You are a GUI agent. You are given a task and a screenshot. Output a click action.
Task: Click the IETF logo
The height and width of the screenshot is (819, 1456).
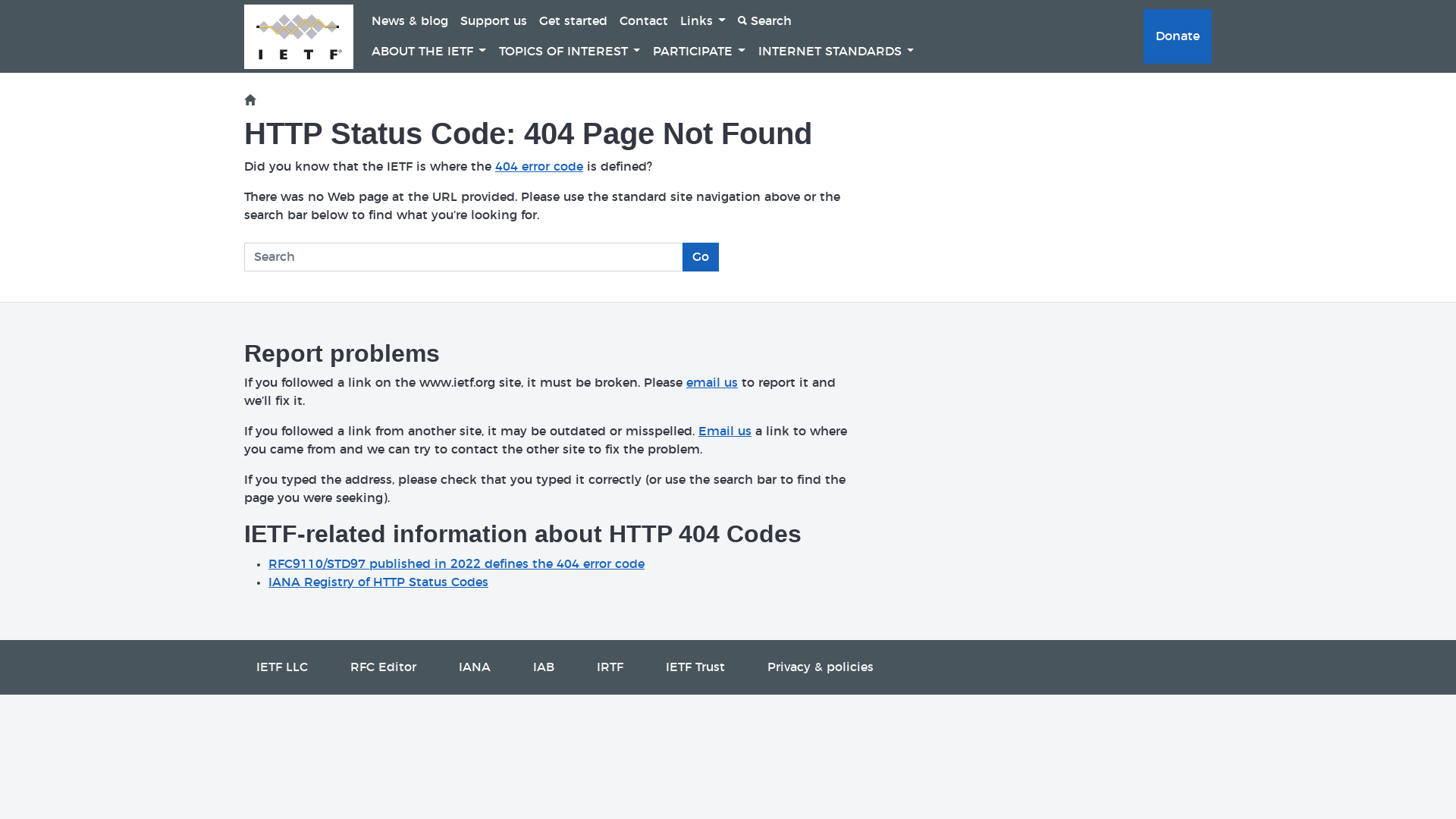tap(299, 36)
